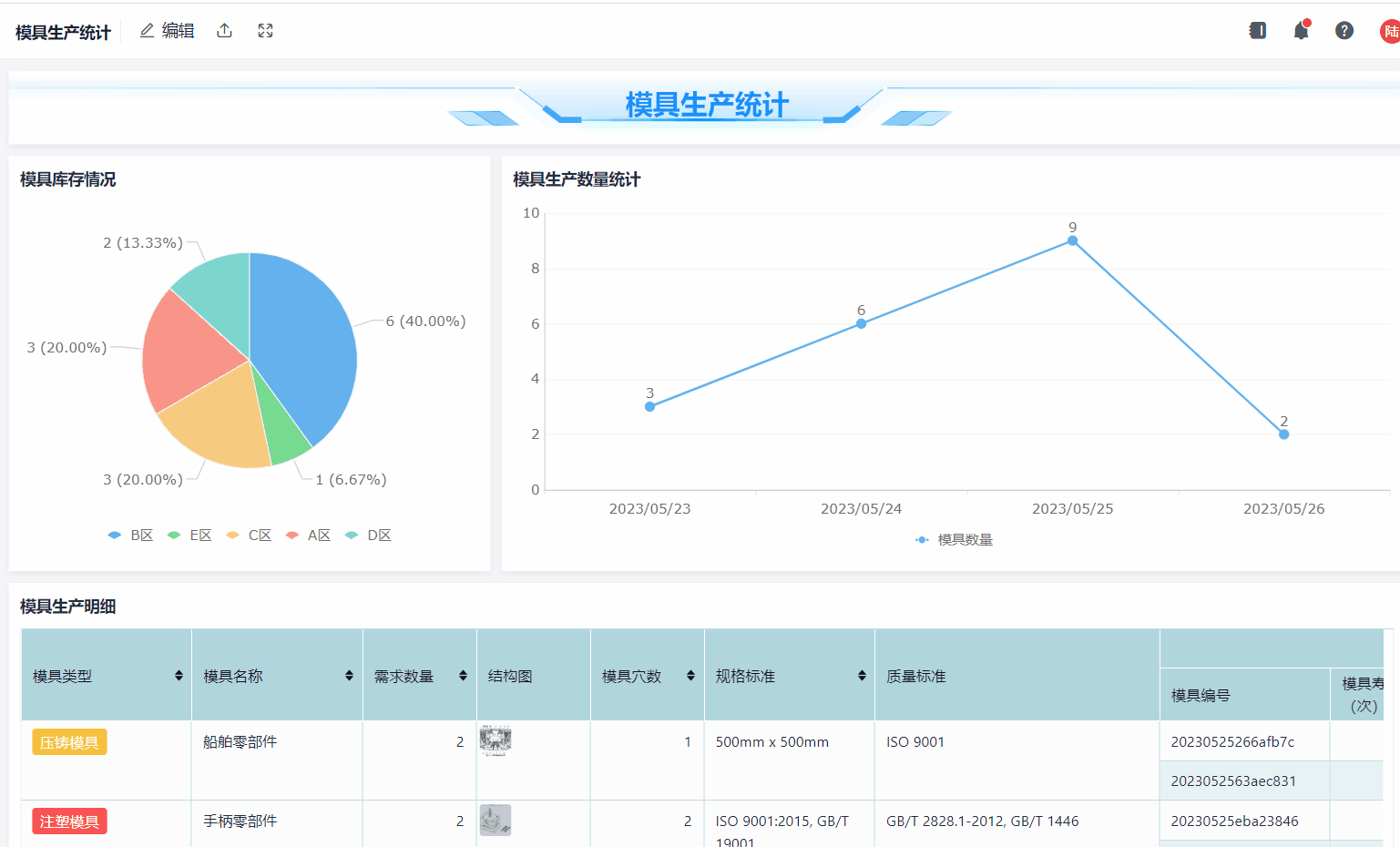This screenshot has height=847, width=1400.
Task: Sort by 模具名称 column
Action: click(x=349, y=676)
